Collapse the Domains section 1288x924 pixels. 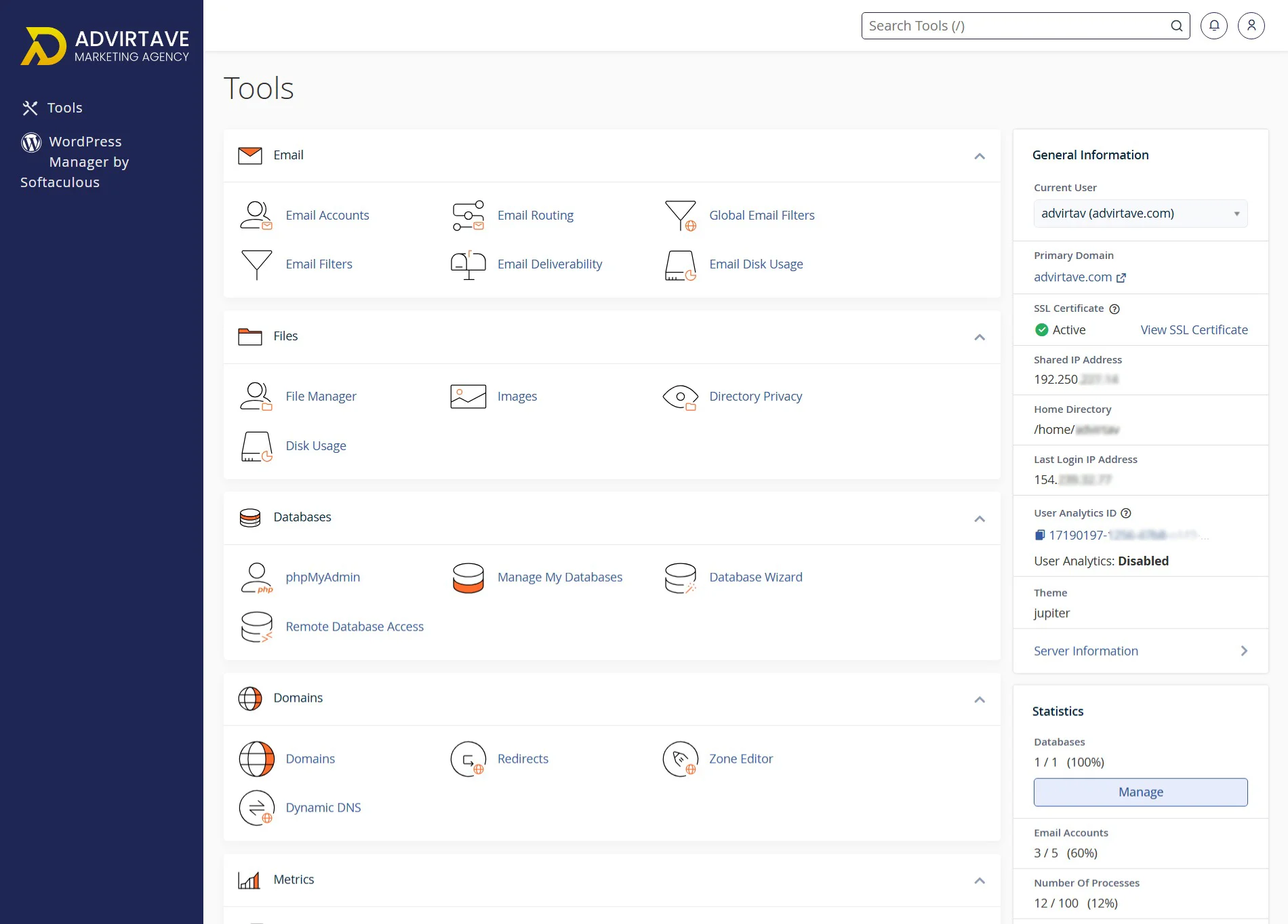coord(980,700)
